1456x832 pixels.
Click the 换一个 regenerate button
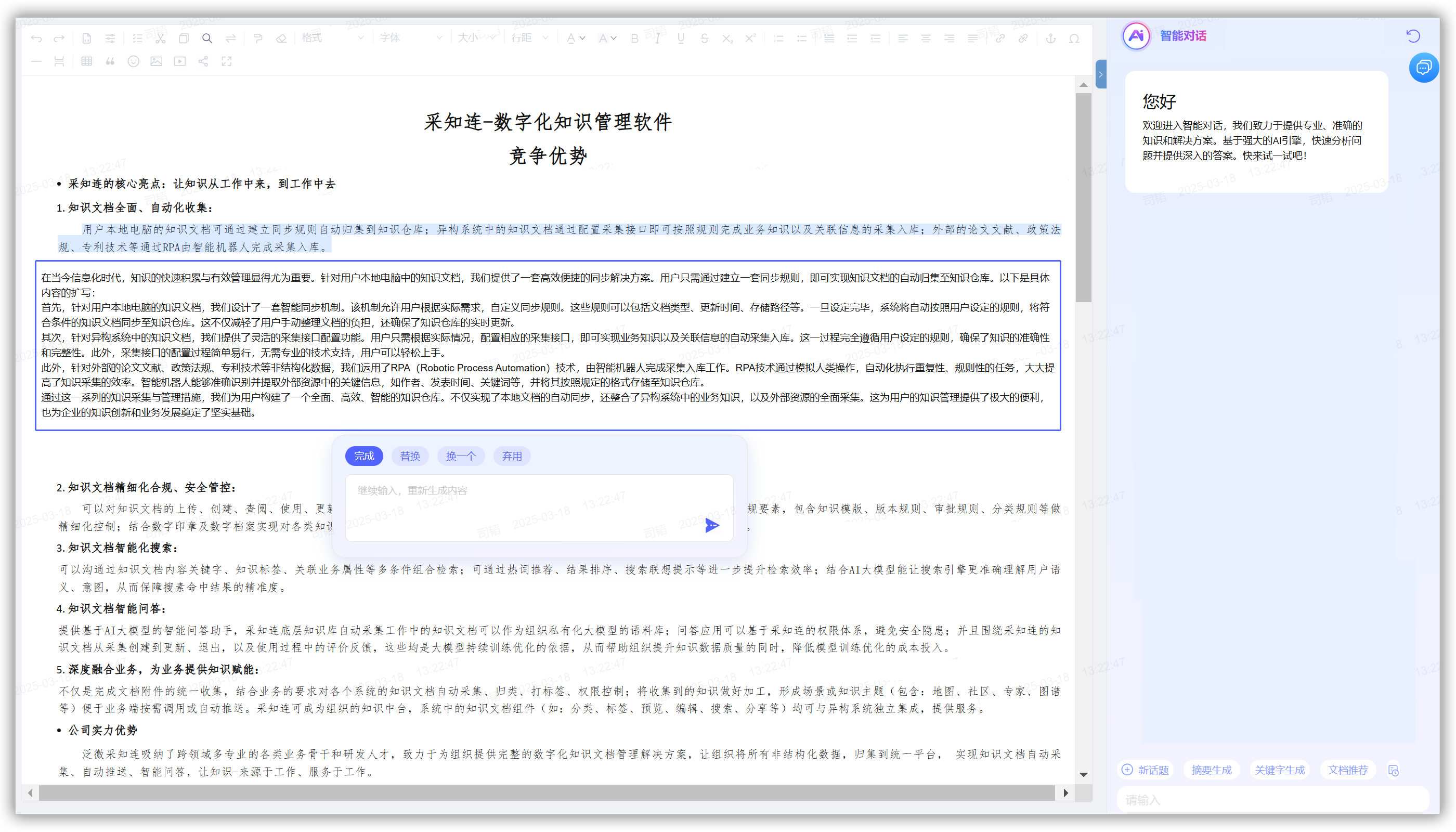point(461,456)
